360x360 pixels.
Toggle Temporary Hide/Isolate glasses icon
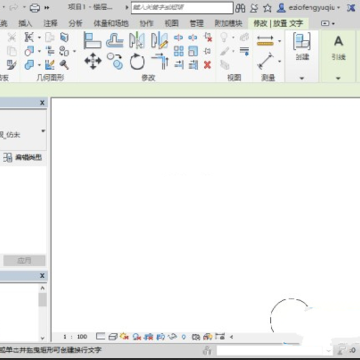[172, 337]
